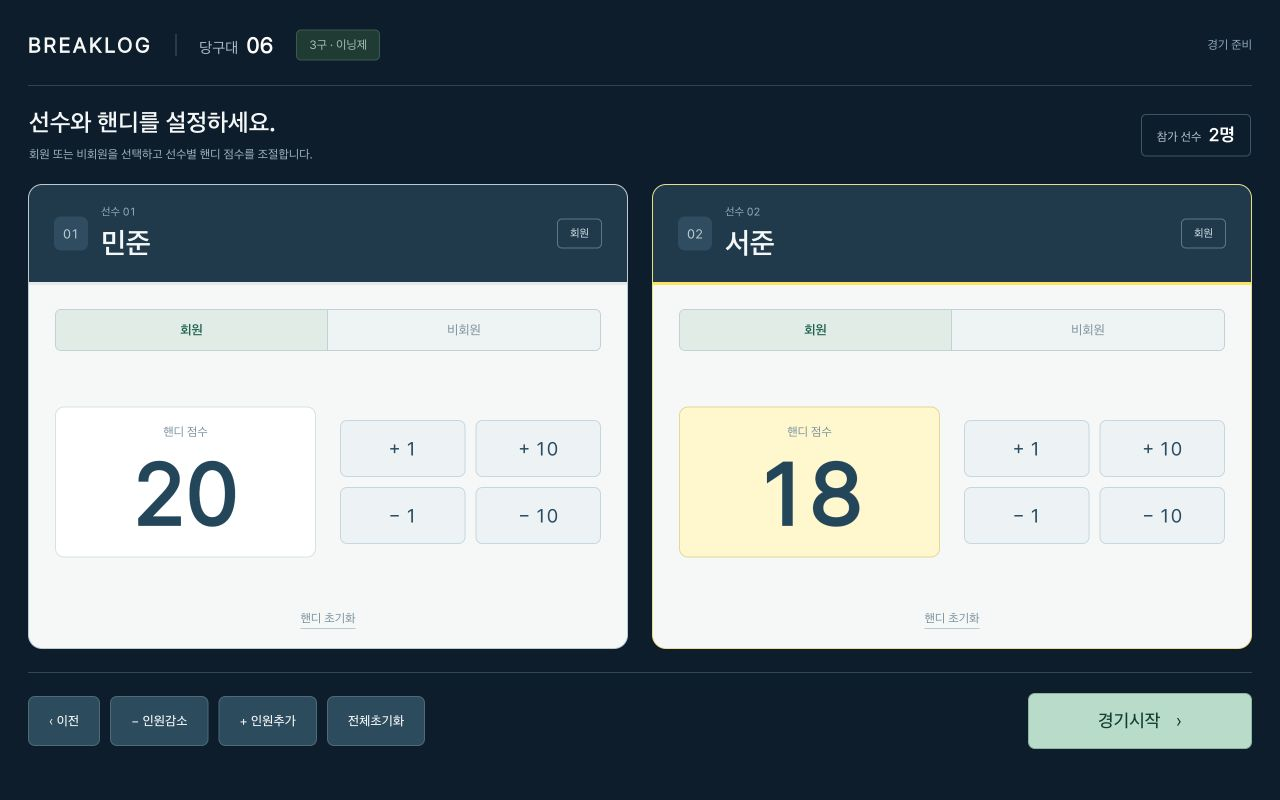Add 10 to 서준's handicap score

(1162, 449)
